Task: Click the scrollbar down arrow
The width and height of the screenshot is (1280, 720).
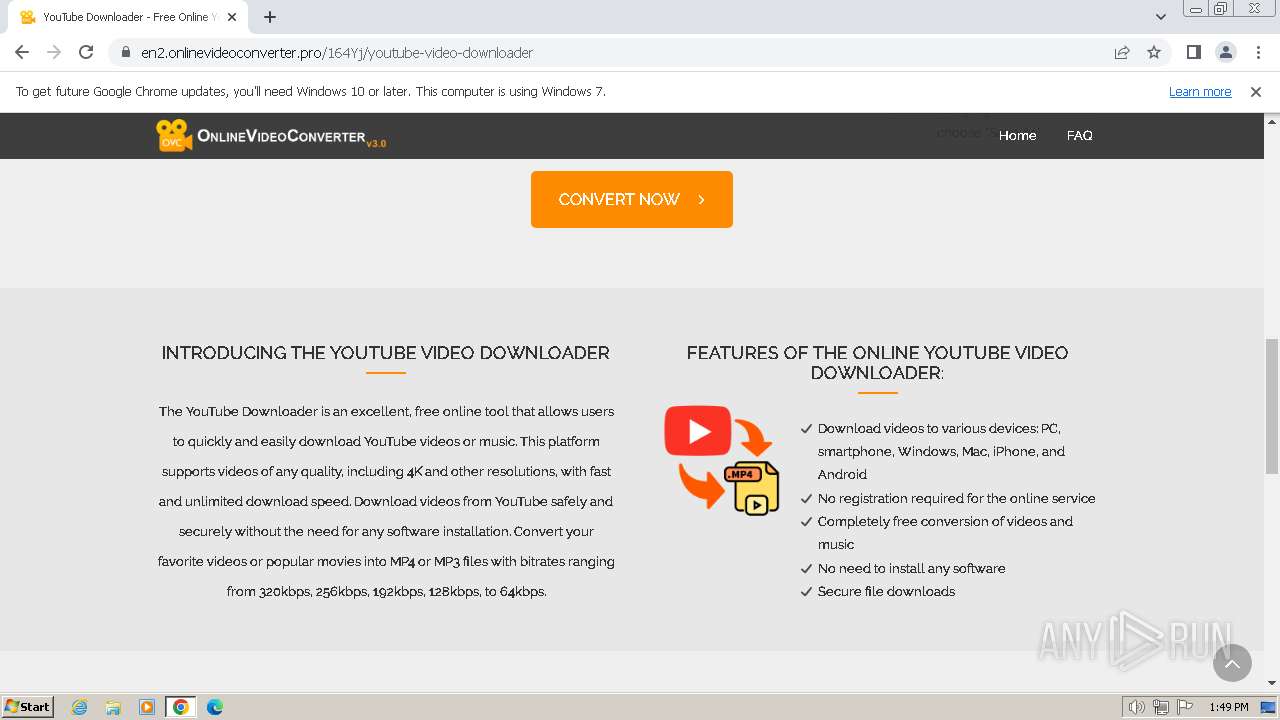Action: (x=1271, y=683)
